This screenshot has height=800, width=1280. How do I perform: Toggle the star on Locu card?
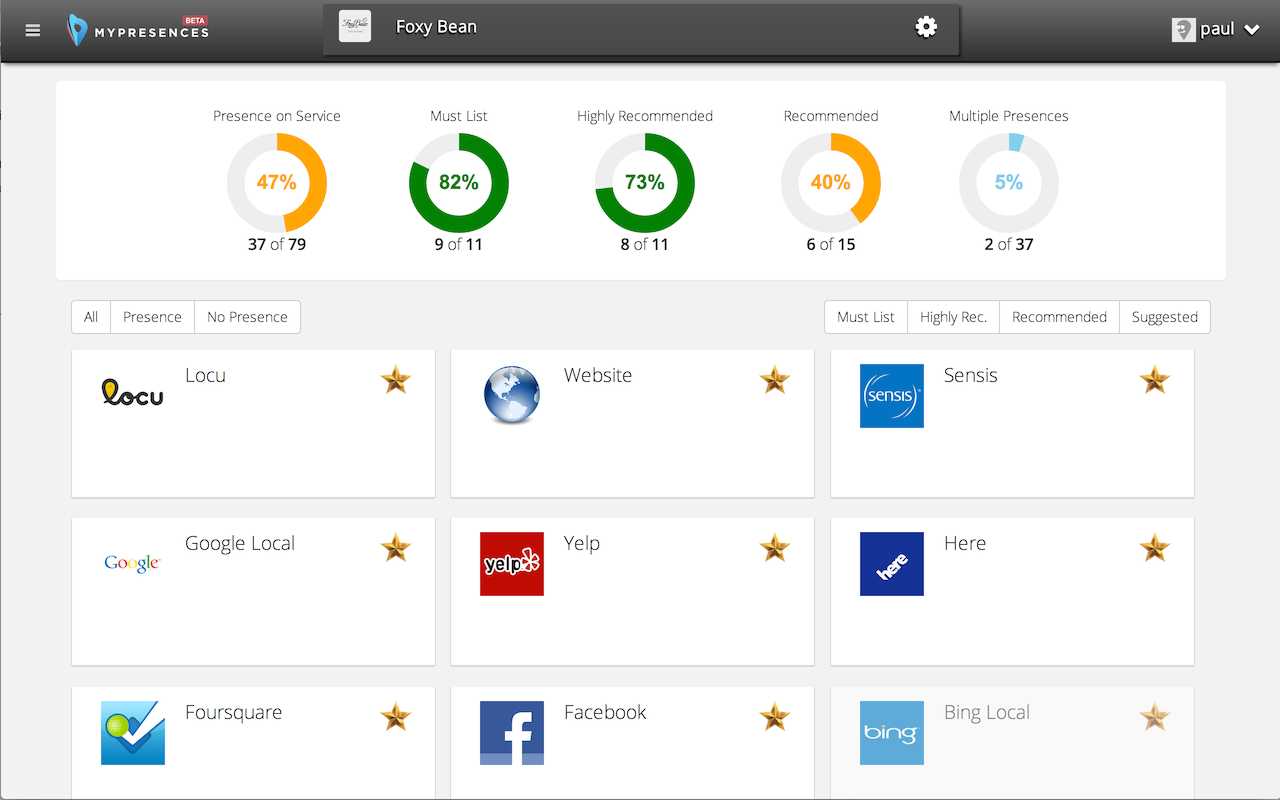click(396, 380)
